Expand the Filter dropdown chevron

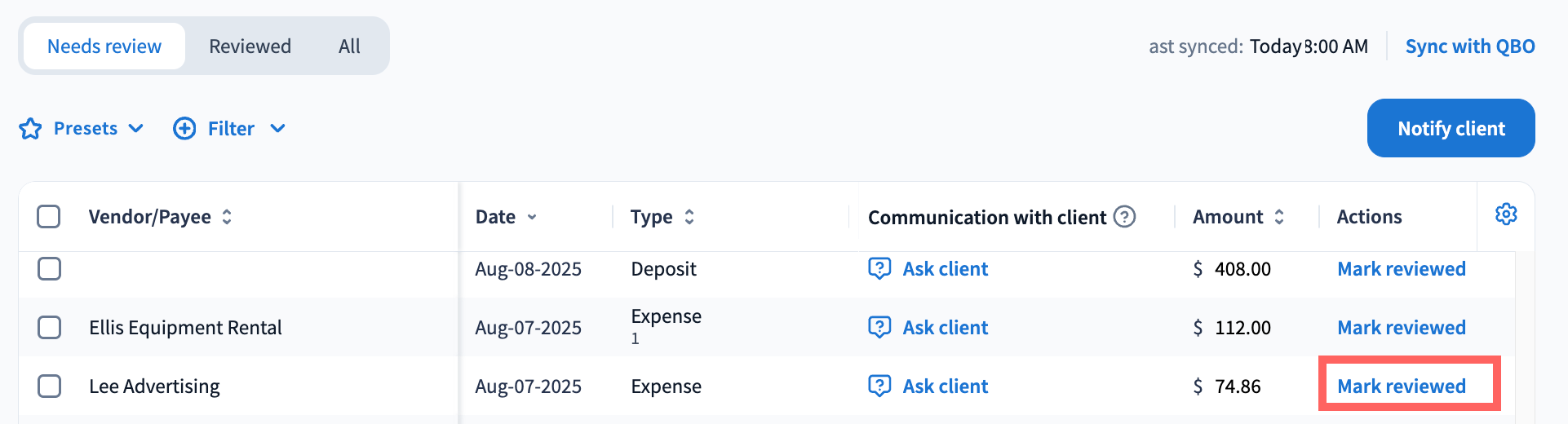tap(277, 129)
